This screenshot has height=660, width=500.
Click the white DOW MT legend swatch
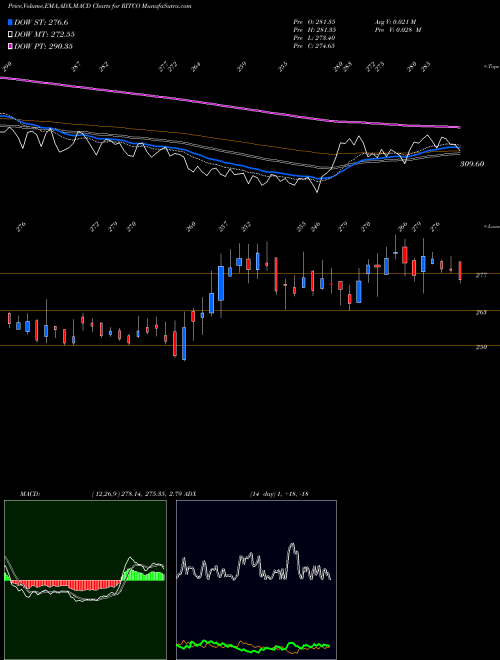pos(10,34)
